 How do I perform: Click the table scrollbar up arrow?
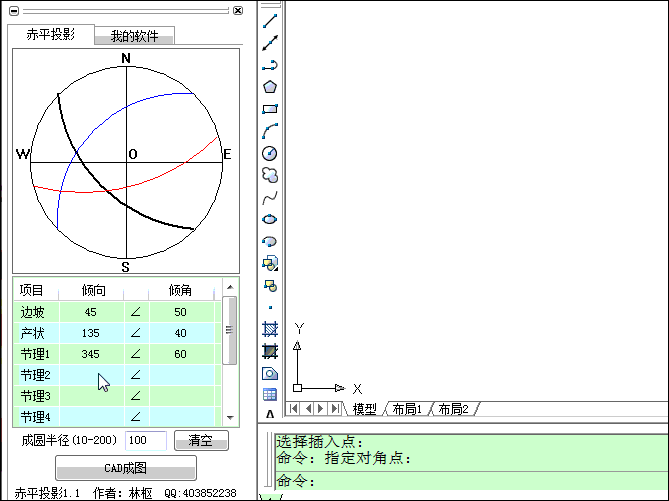coord(230,287)
